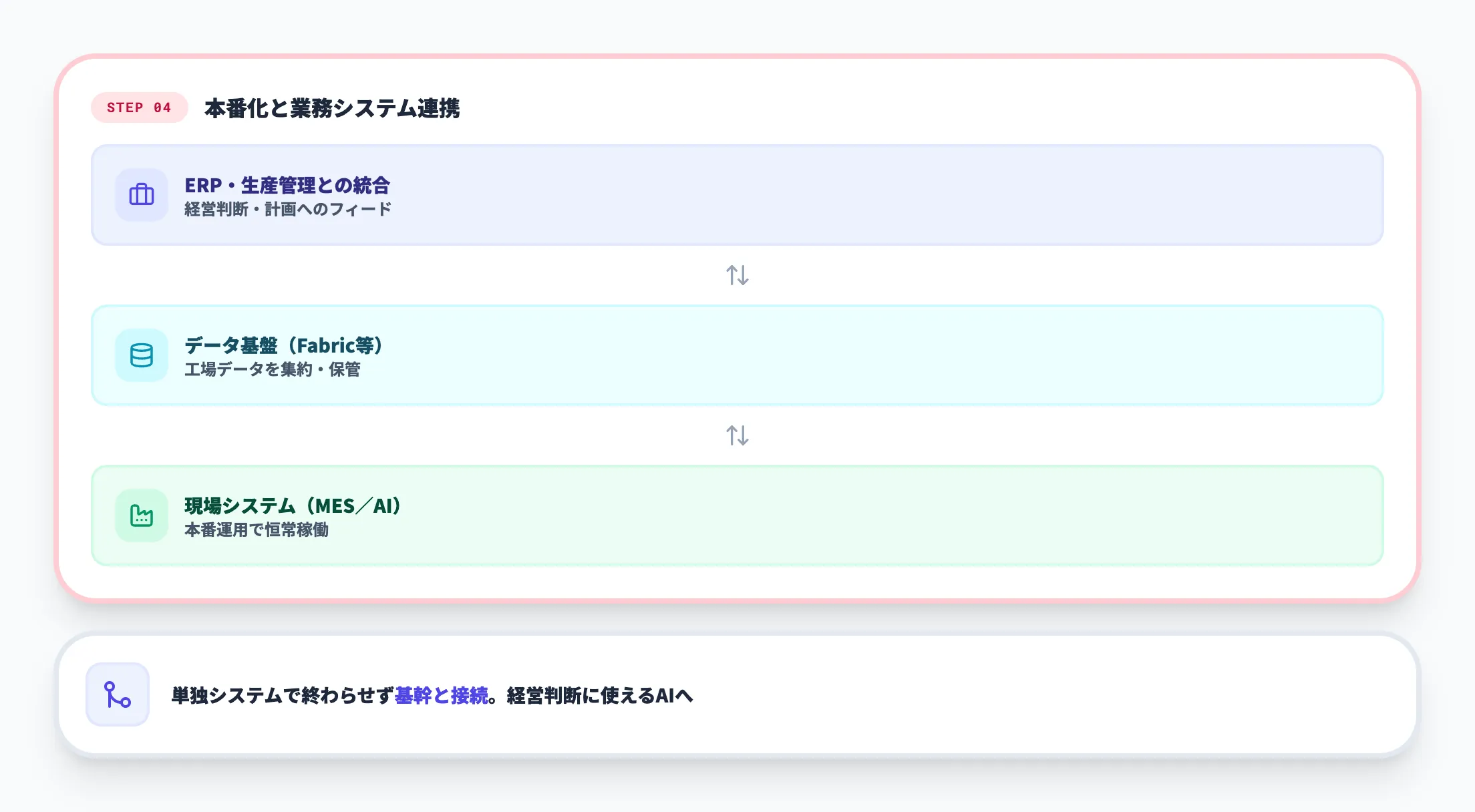
Task: Select the database icon for データ基盤
Action: coord(141,356)
